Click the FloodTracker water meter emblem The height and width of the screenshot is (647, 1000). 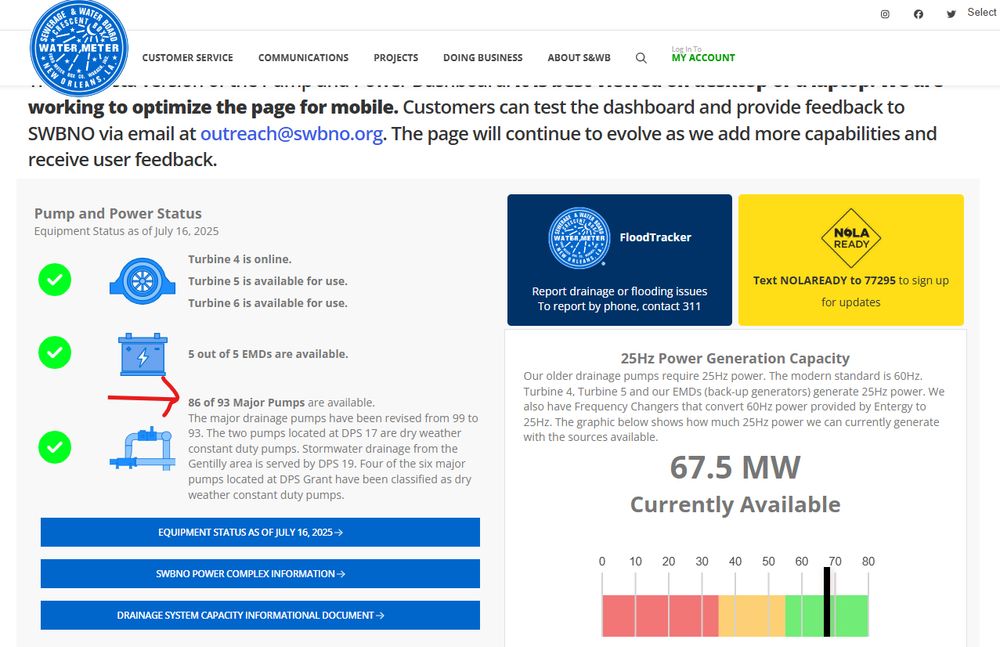579,238
